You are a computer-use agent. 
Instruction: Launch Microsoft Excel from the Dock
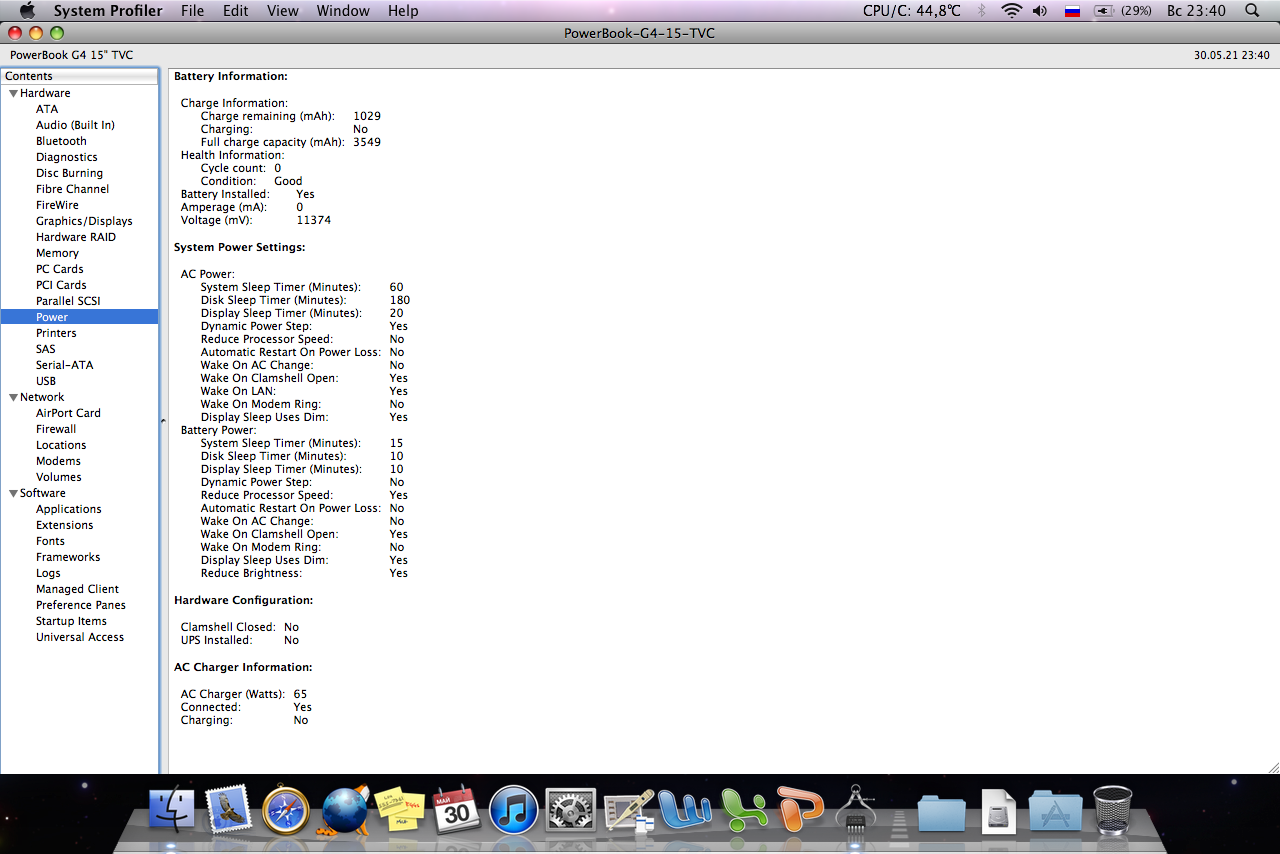pyautogui.click(x=743, y=810)
